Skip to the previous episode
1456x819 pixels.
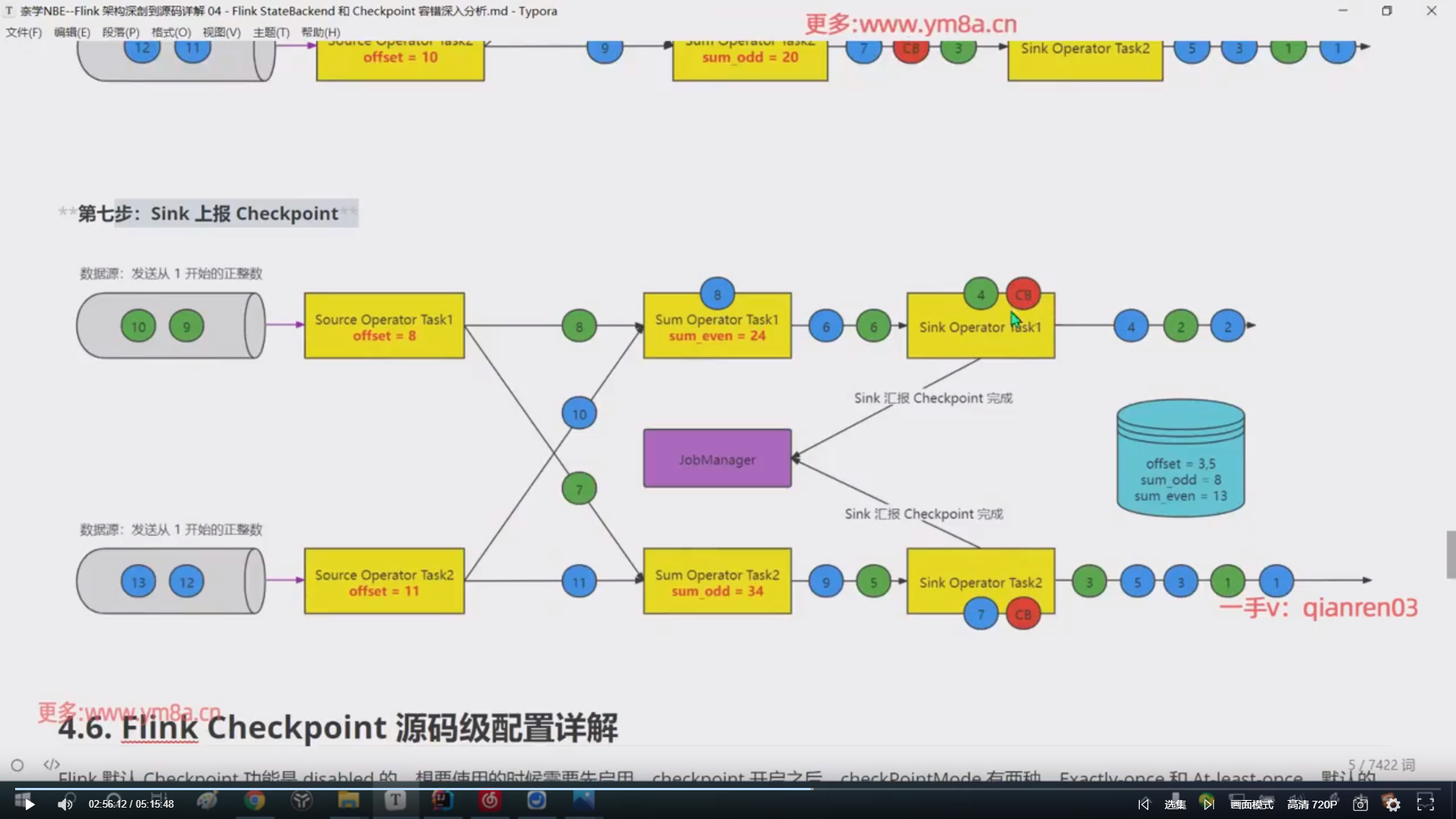click(1144, 804)
